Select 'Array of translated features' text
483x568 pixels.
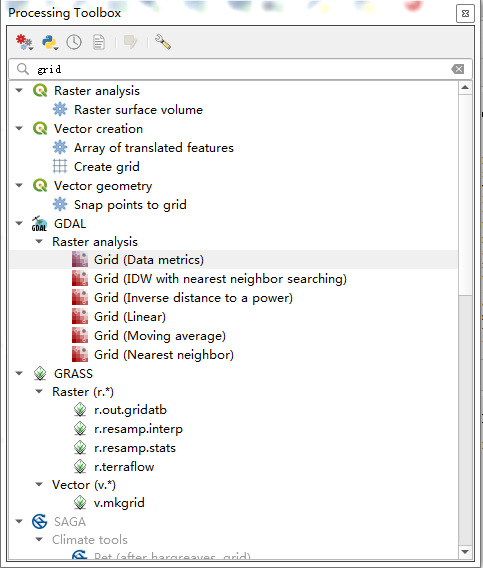tap(154, 147)
